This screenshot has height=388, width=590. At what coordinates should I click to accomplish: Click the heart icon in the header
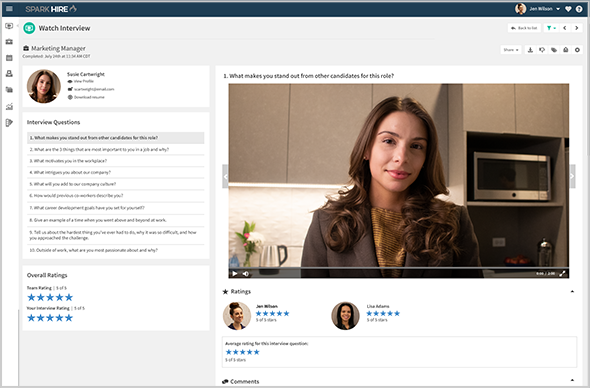[568, 9]
